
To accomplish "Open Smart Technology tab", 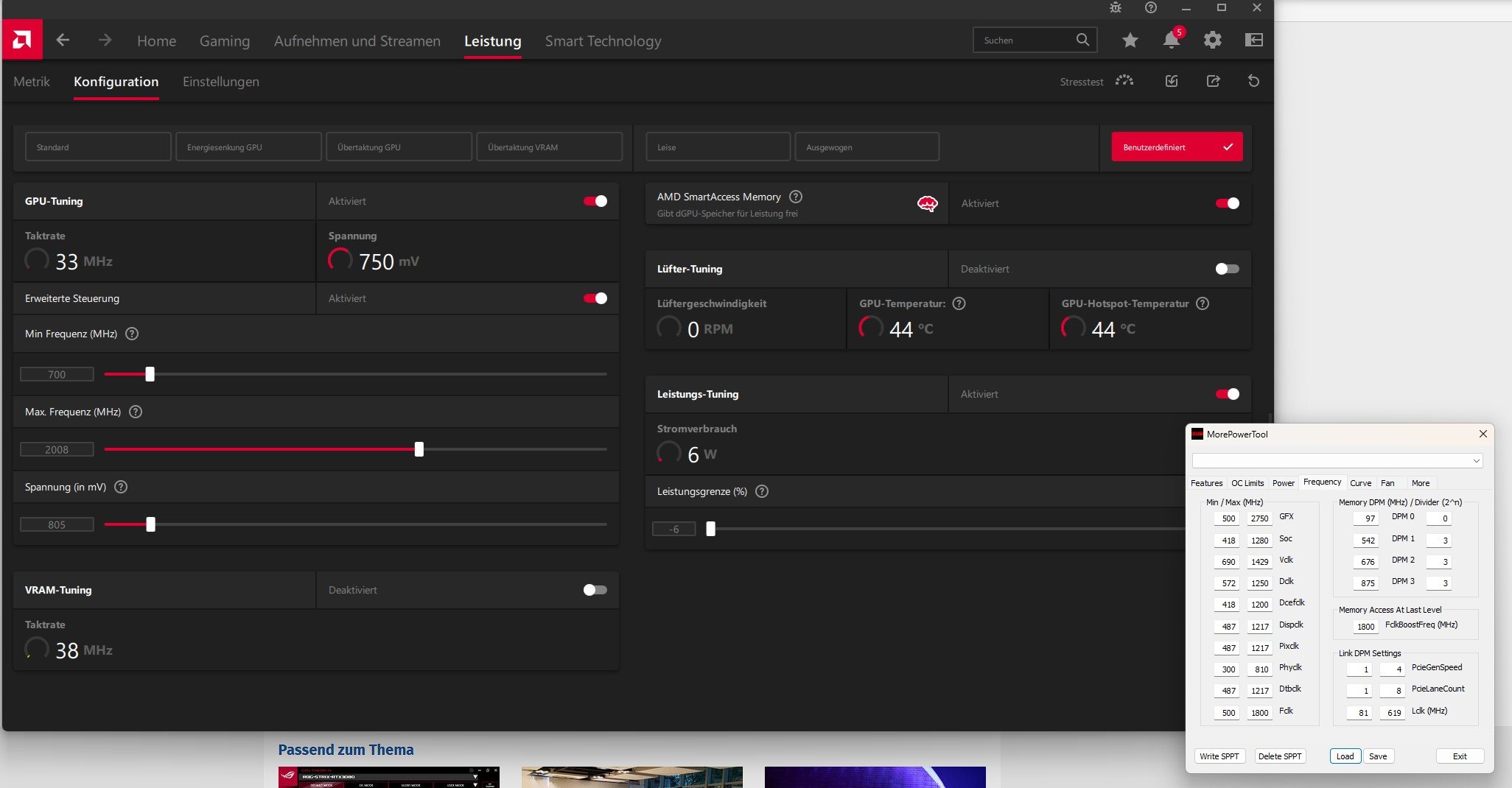I will [x=603, y=41].
